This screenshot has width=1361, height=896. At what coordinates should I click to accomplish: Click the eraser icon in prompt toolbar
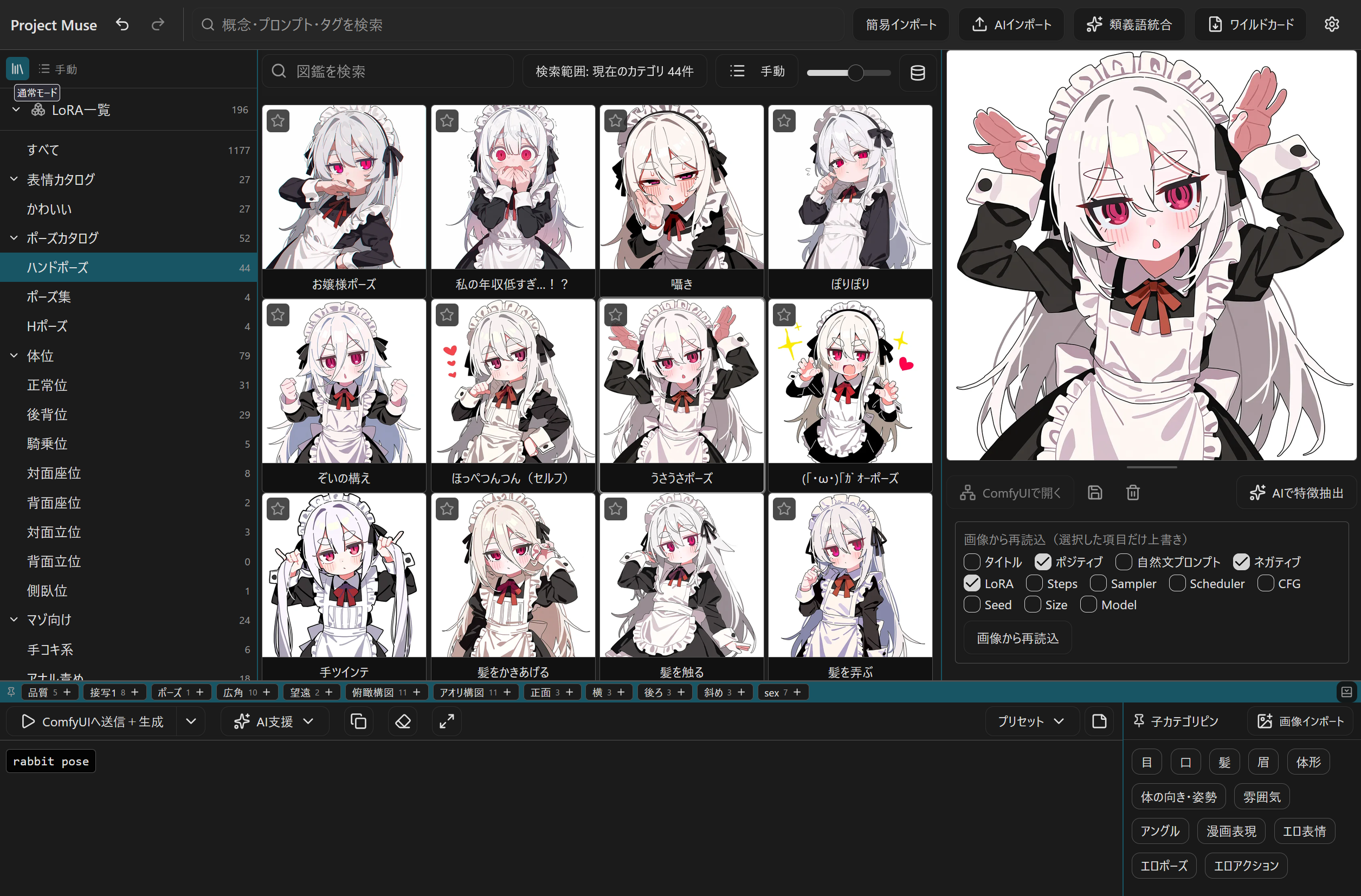(x=403, y=721)
